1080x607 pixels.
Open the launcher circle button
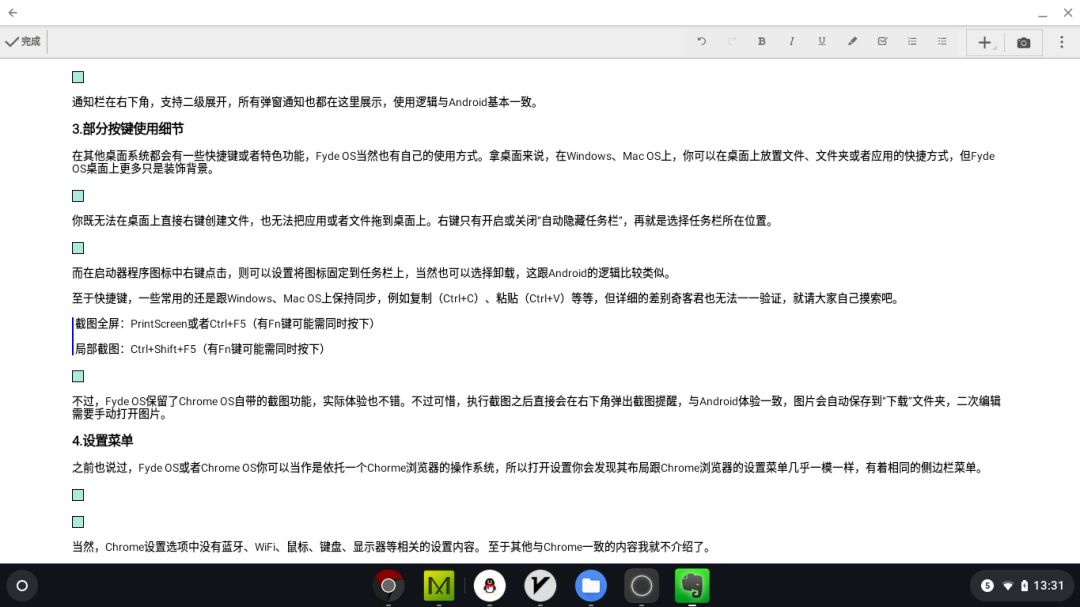click(22, 585)
